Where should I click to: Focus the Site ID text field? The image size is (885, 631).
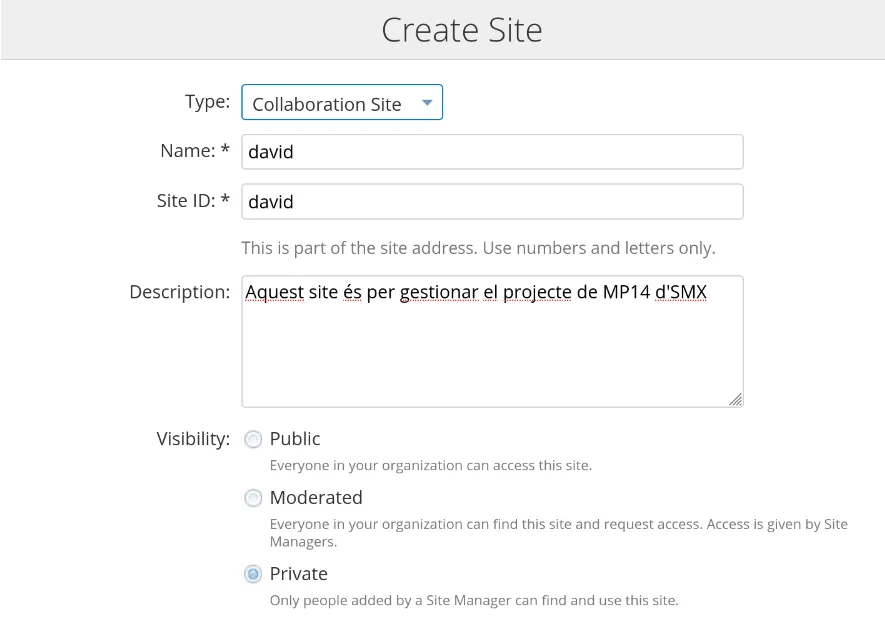[x=492, y=201]
